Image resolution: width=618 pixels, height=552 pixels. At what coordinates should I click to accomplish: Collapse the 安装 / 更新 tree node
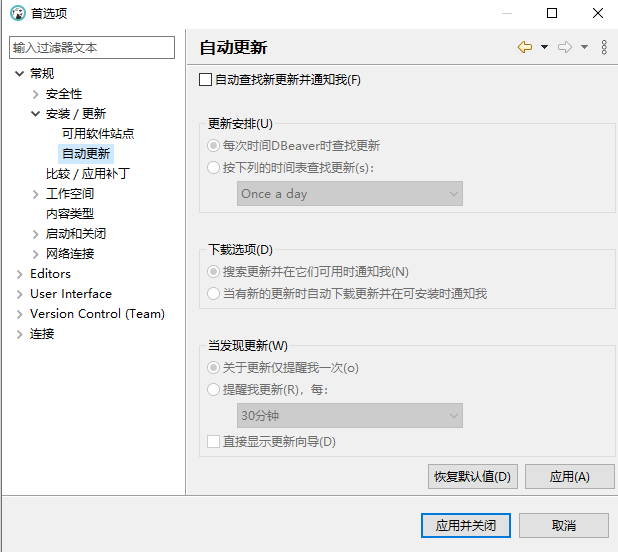tap(35, 114)
